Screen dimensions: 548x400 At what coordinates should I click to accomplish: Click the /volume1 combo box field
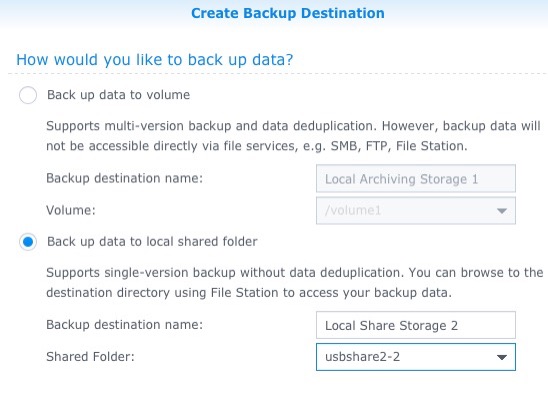click(x=416, y=211)
